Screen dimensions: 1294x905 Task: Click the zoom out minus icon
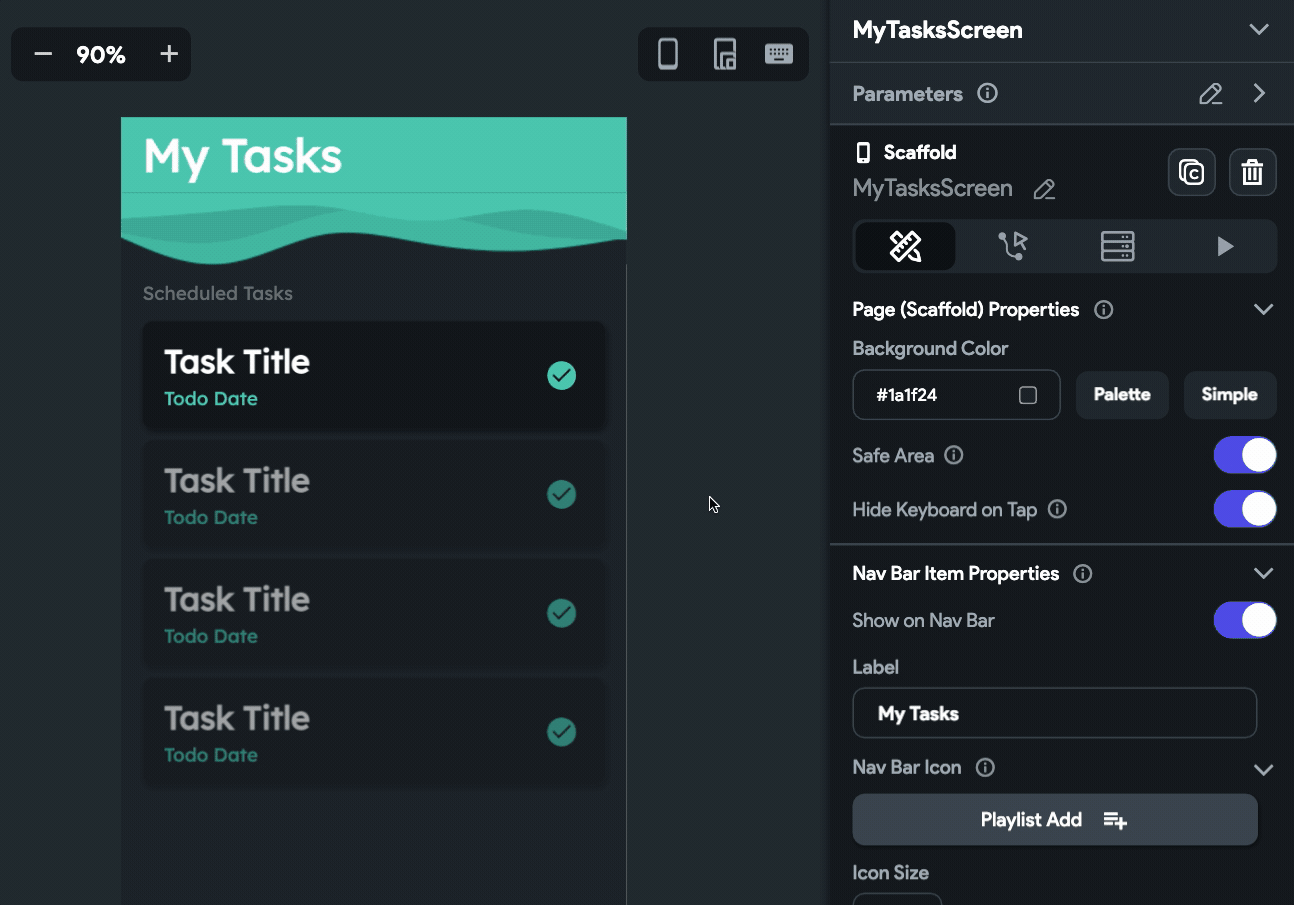pyautogui.click(x=43, y=54)
